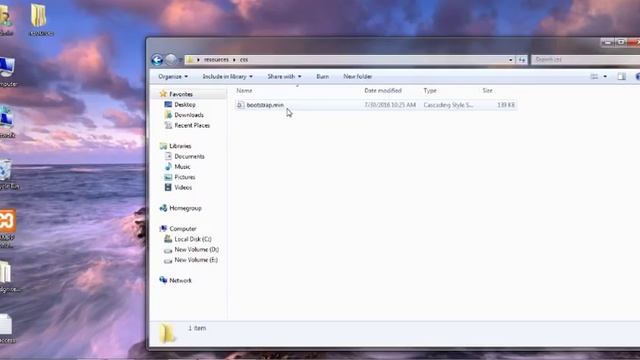This screenshot has height=360, width=640.
Task: Click the 119 KB size cell
Action: [x=506, y=105]
